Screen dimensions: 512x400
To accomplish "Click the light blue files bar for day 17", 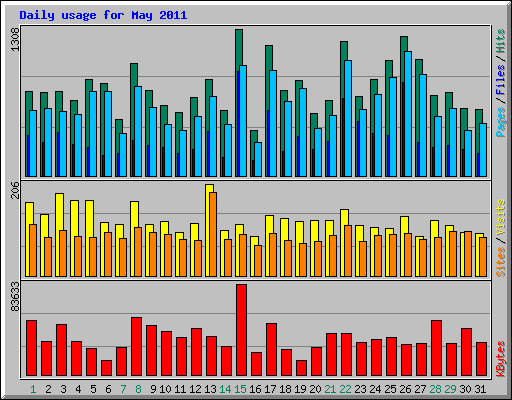I will [273, 123].
